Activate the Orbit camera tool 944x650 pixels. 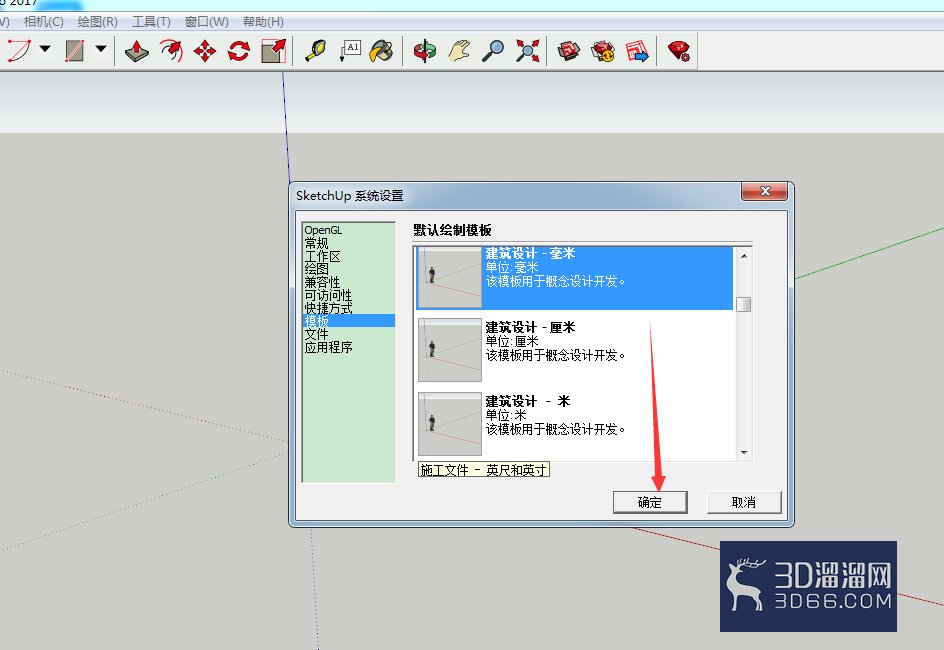[425, 51]
